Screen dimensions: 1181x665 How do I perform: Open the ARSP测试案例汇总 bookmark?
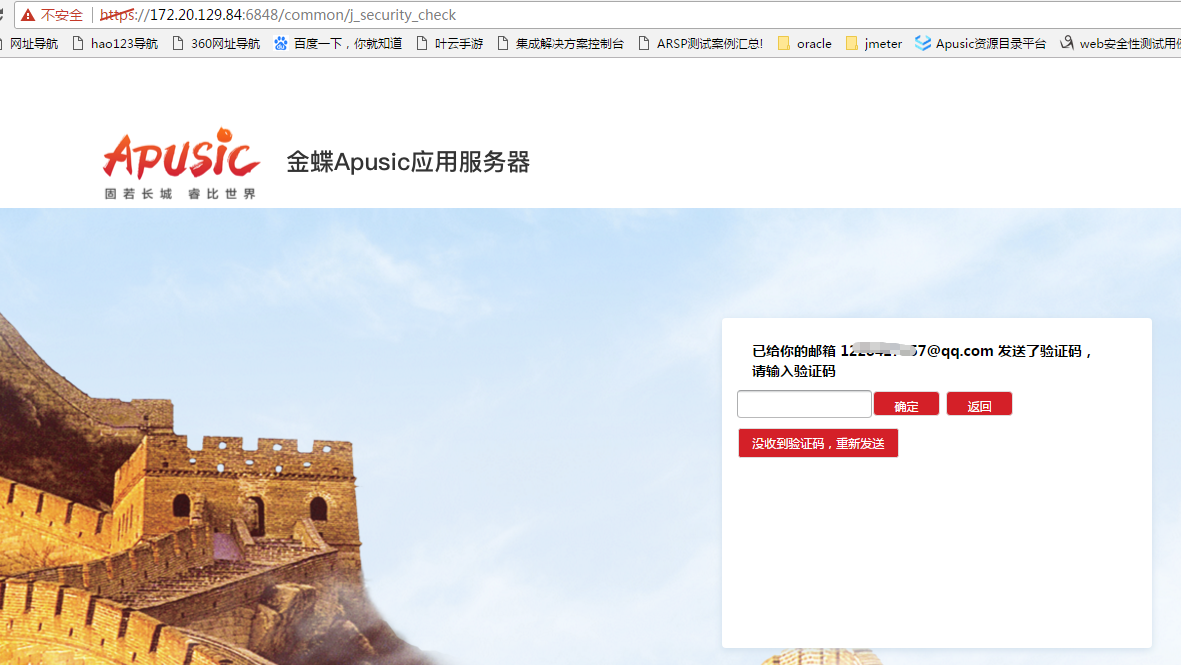(708, 44)
